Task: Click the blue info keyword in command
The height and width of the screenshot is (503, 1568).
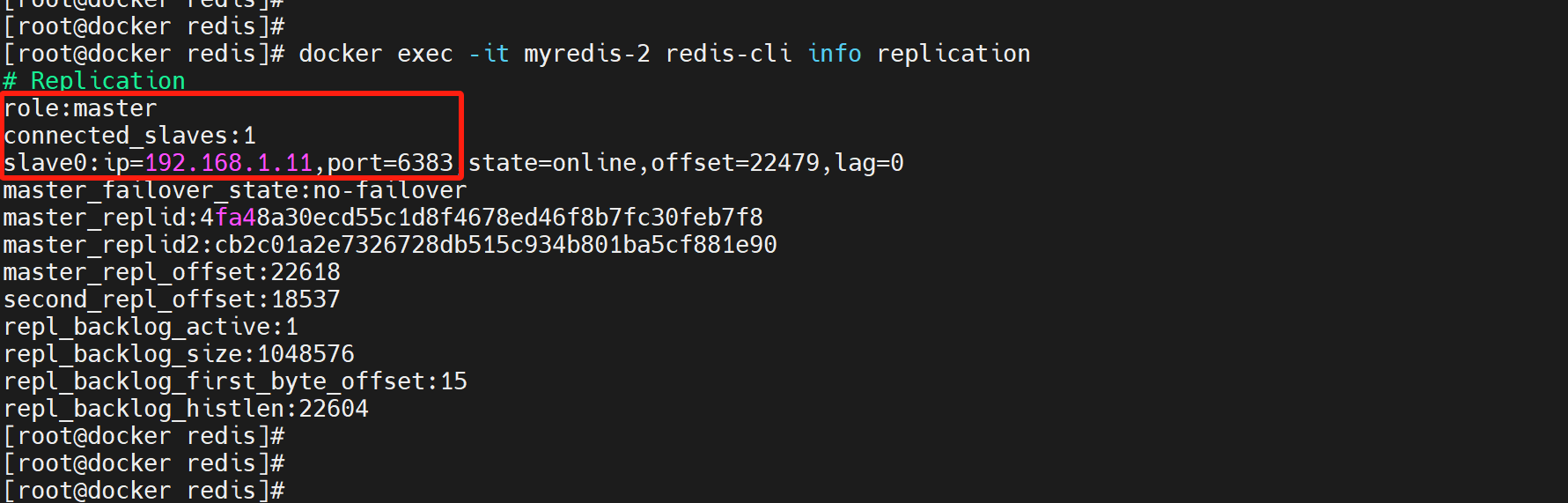Action: point(835,54)
